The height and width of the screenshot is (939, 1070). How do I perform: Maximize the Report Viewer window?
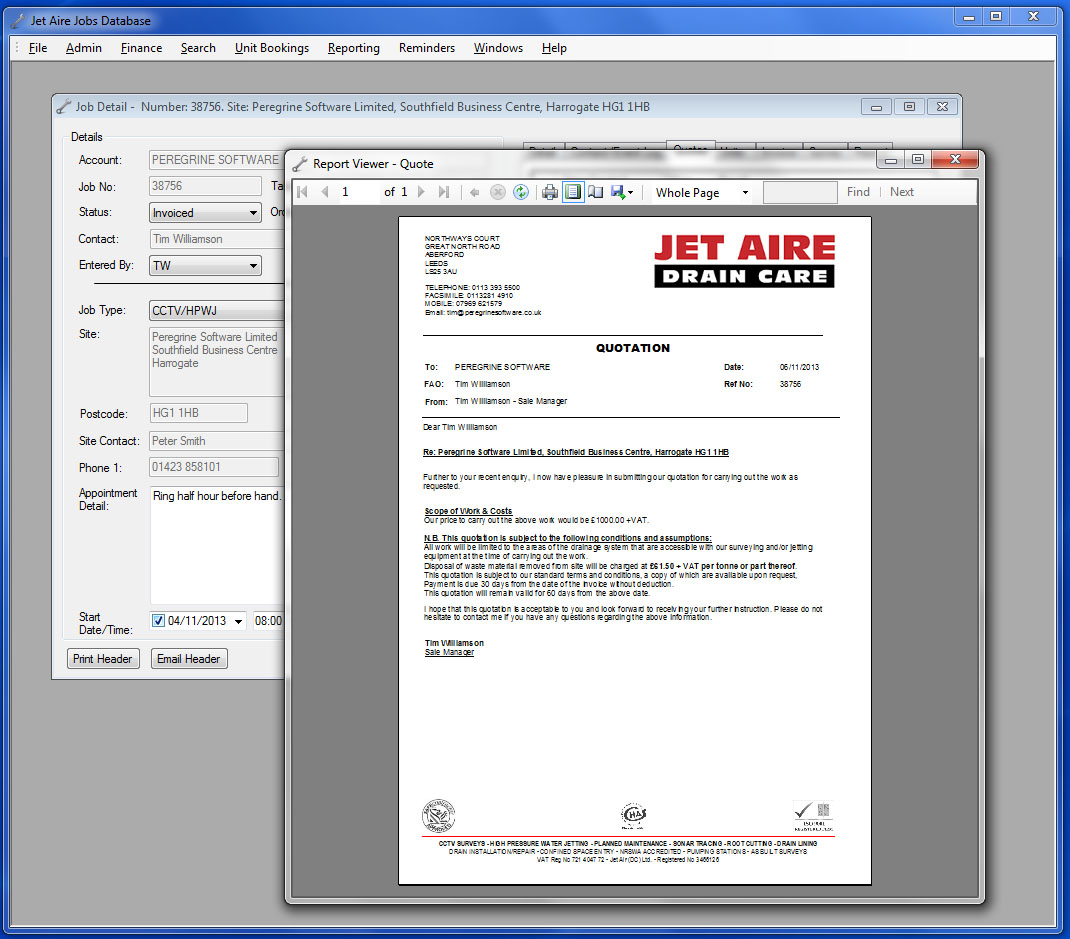[918, 159]
